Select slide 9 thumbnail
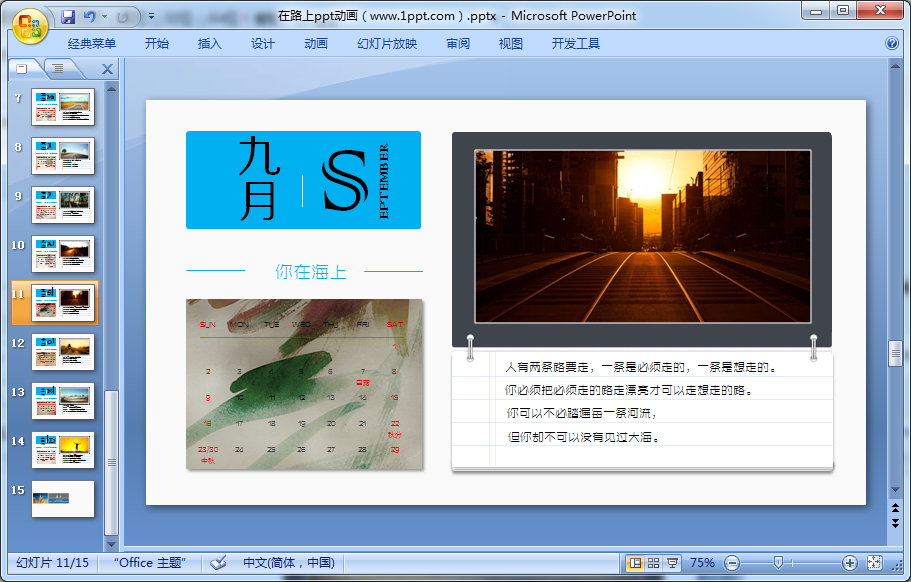Viewport: 911px width, 582px height. pyautogui.click(x=63, y=205)
